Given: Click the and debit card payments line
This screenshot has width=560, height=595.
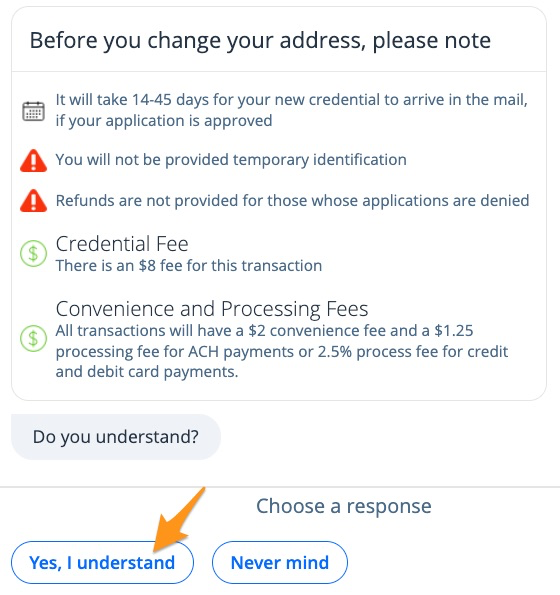Looking at the screenshot, I should 147,372.
